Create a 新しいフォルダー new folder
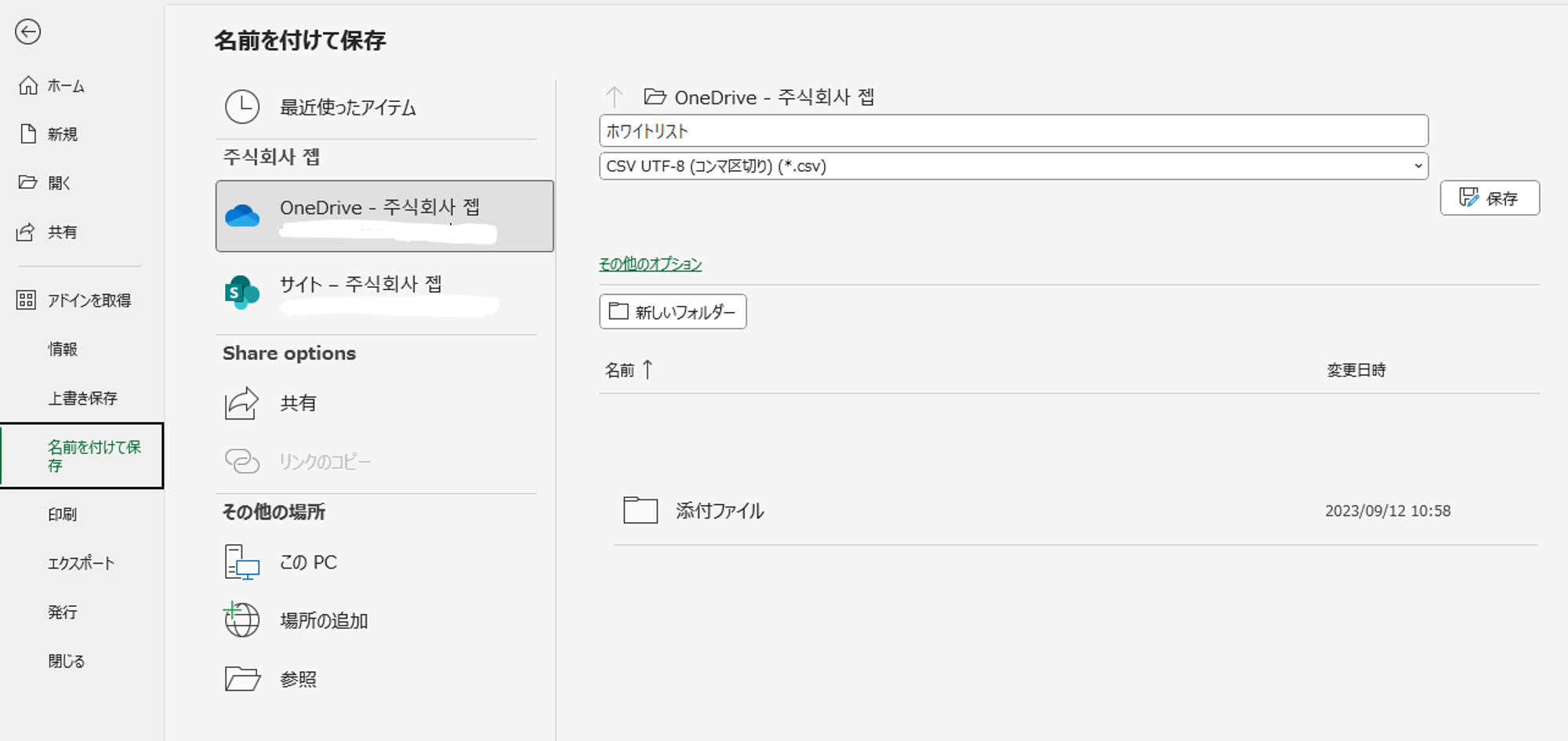Image resolution: width=1568 pixels, height=741 pixels. tap(673, 312)
